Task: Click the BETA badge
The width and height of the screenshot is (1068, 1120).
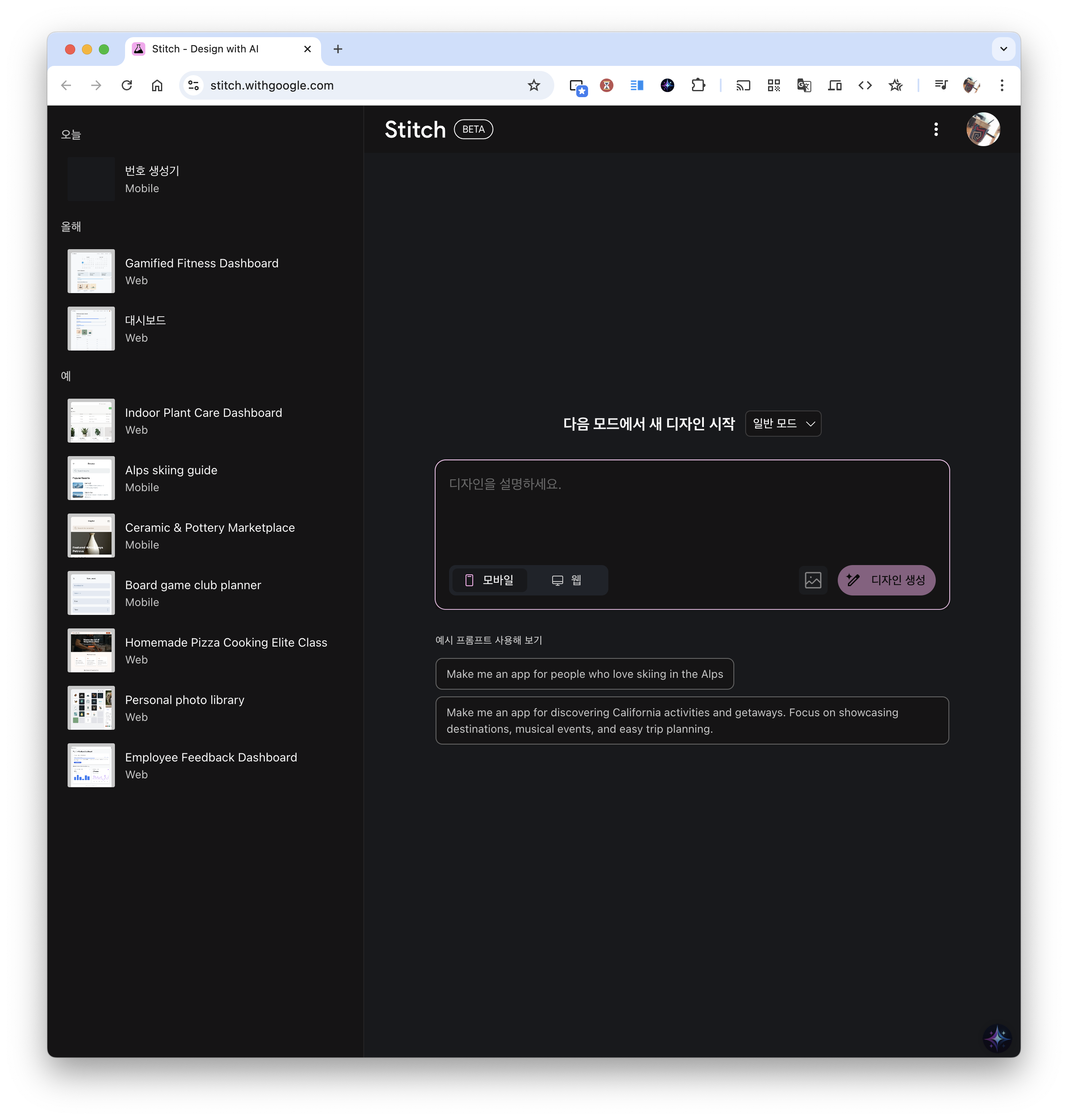Action: pyautogui.click(x=473, y=129)
